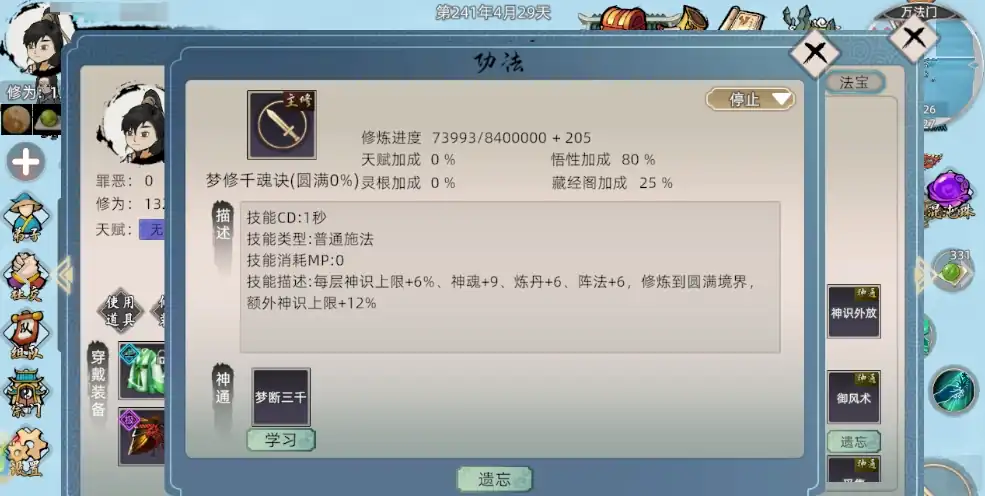The width and height of the screenshot is (985, 496).
Task: Click the right arrow chevron on panel edge
Action: click(922, 274)
